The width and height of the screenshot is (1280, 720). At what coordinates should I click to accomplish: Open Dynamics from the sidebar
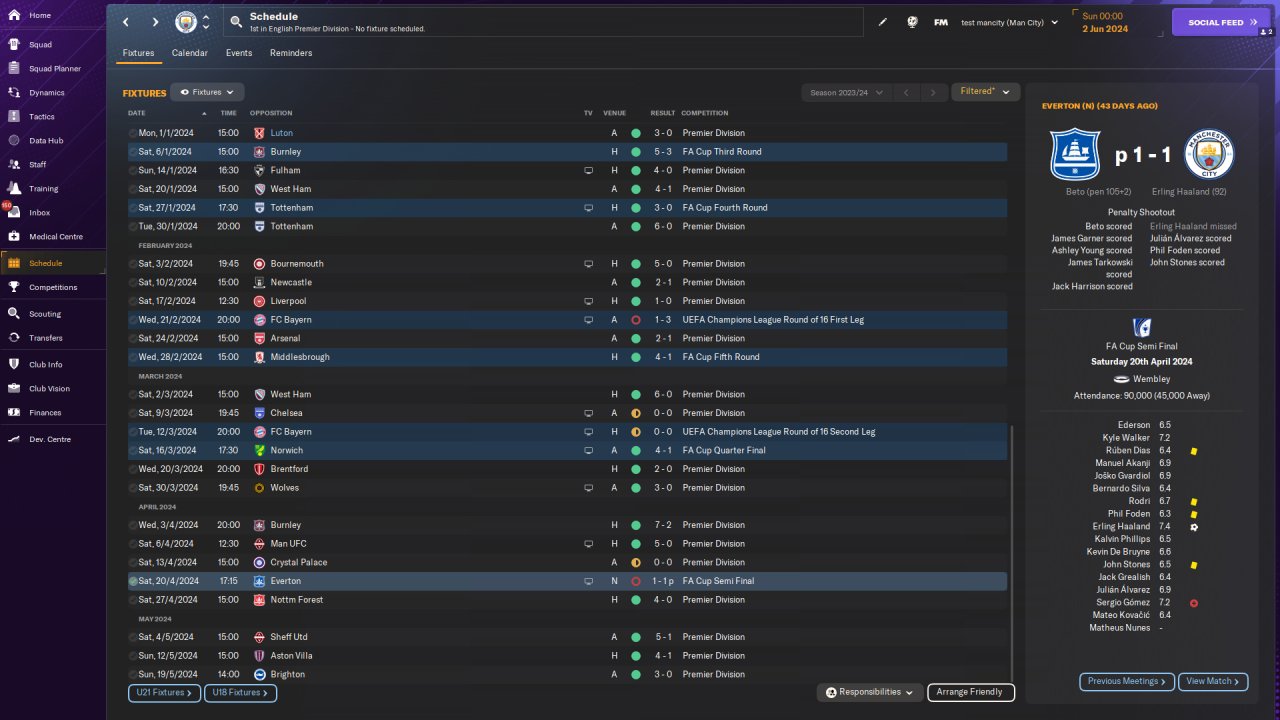point(53,93)
